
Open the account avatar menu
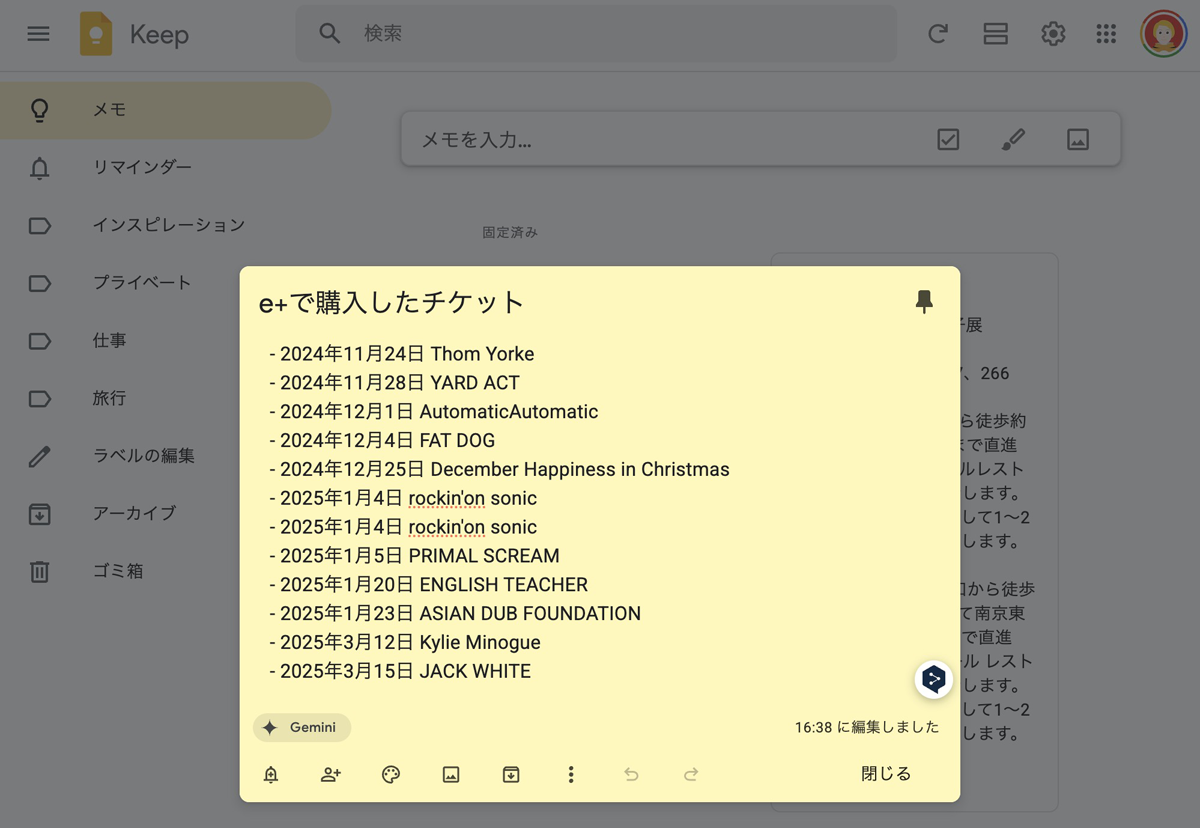1163,34
